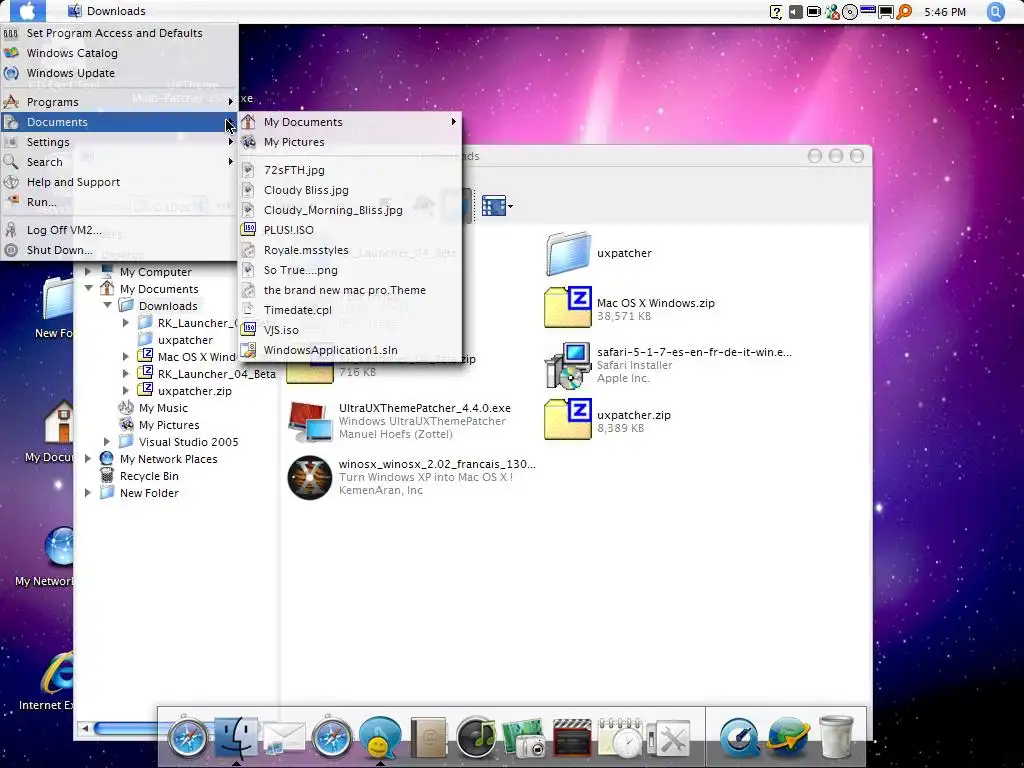This screenshot has height=768, width=1024.
Task: Choose Run... from start menu
Action: pyautogui.click(x=119, y=202)
